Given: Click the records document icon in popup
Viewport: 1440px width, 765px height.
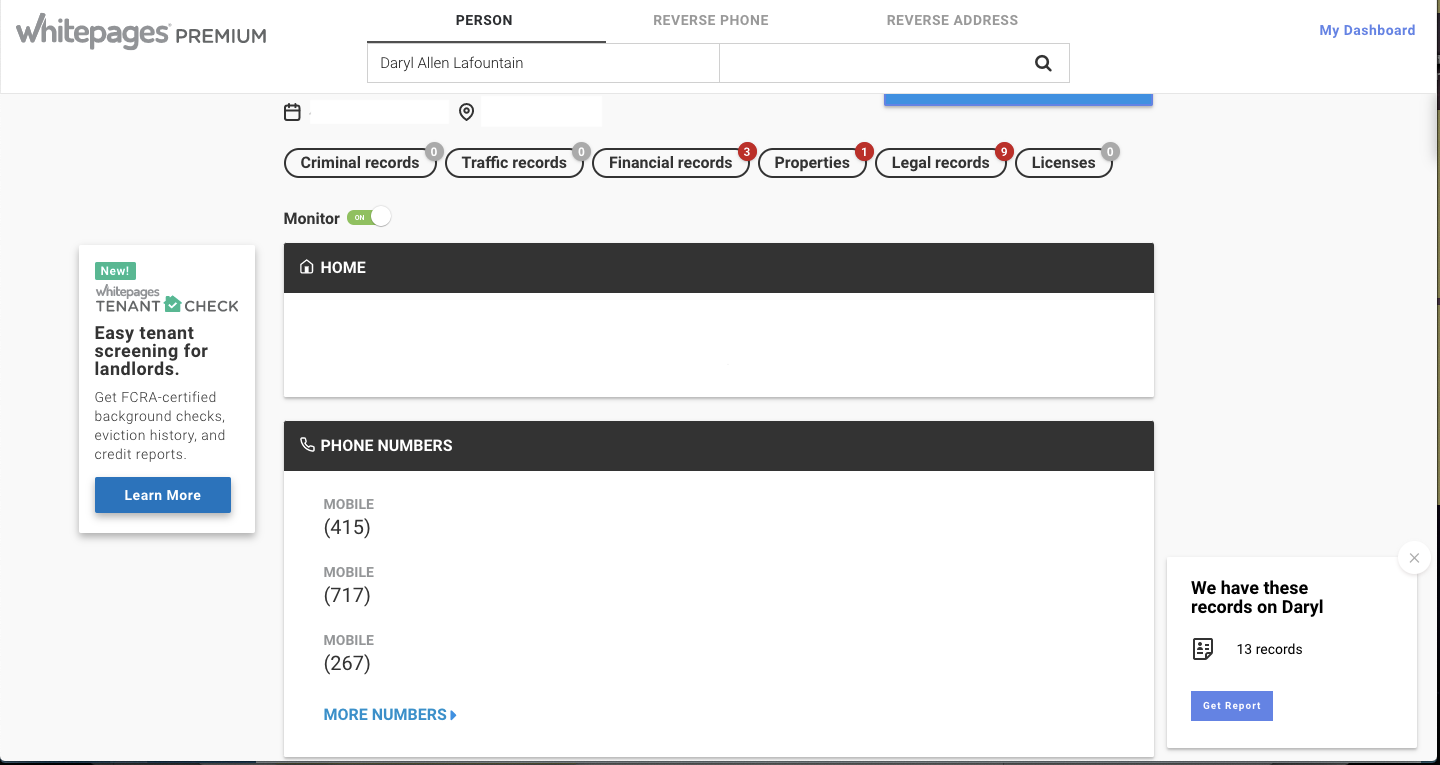Looking at the screenshot, I should 1203,649.
